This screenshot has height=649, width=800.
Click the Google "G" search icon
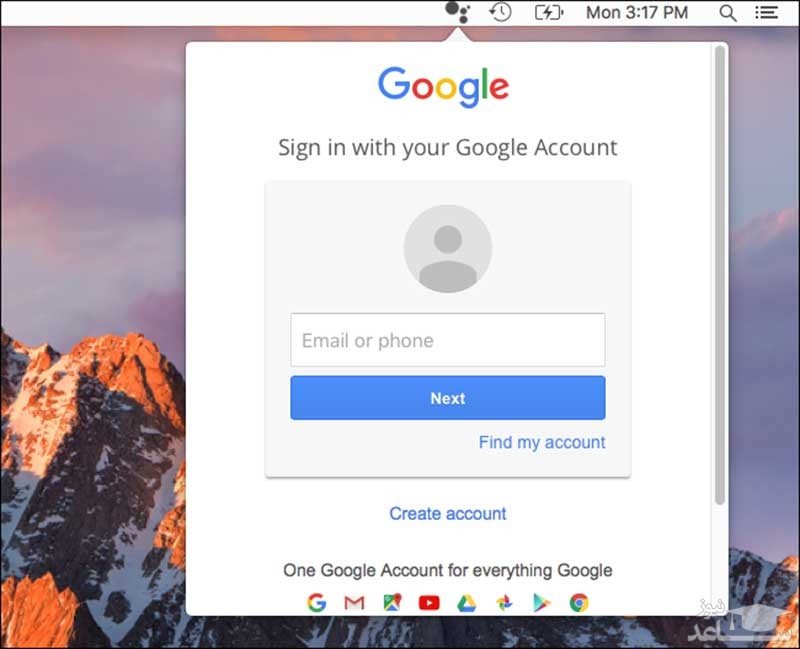click(x=317, y=603)
